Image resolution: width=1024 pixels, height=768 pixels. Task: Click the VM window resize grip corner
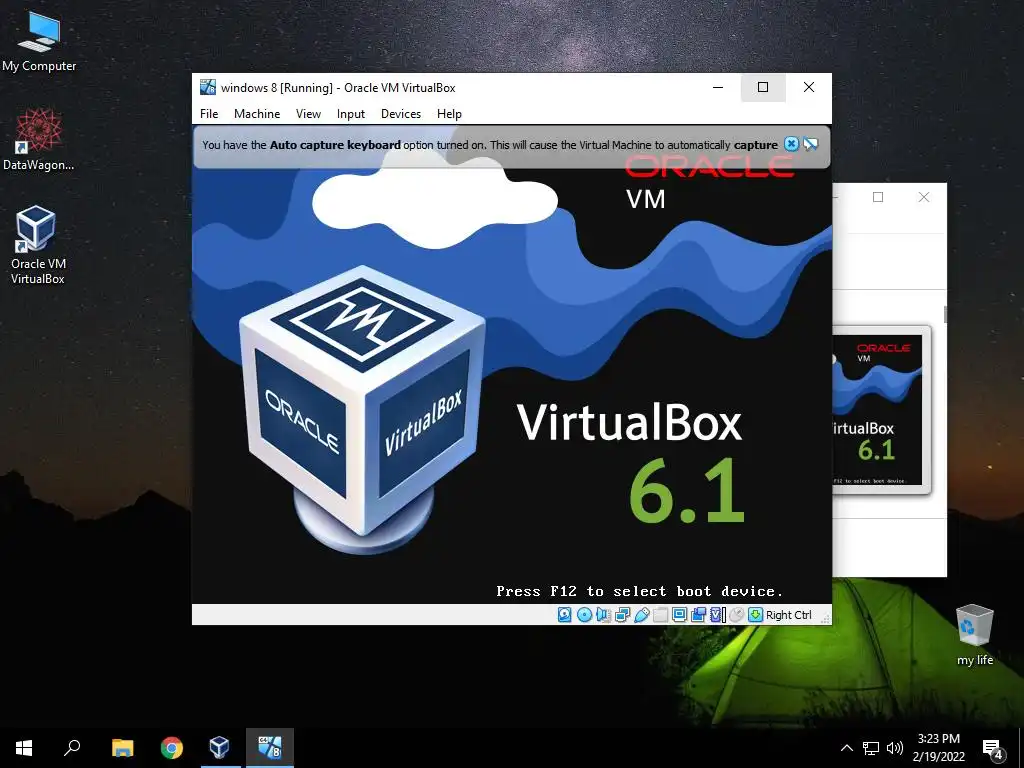[825, 619]
